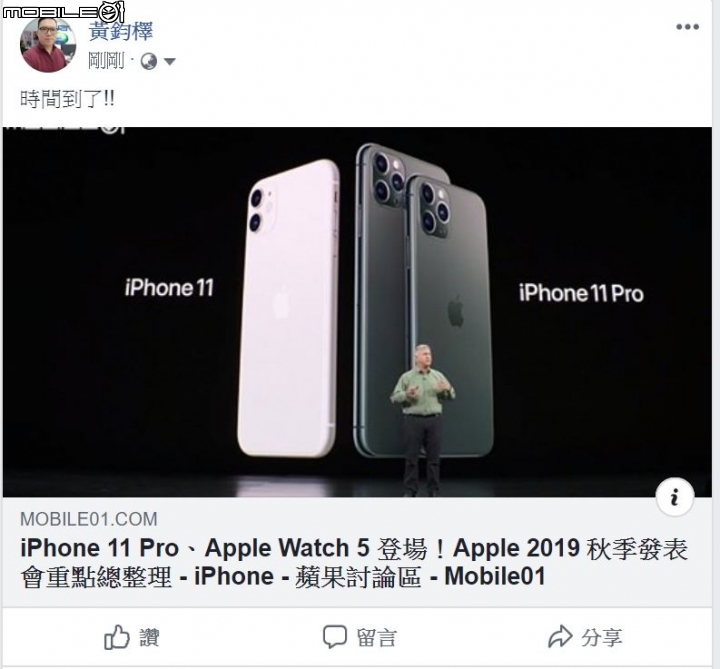Select the 留言 comment button label
Screen dimensions: 720x669
[x=376, y=638]
